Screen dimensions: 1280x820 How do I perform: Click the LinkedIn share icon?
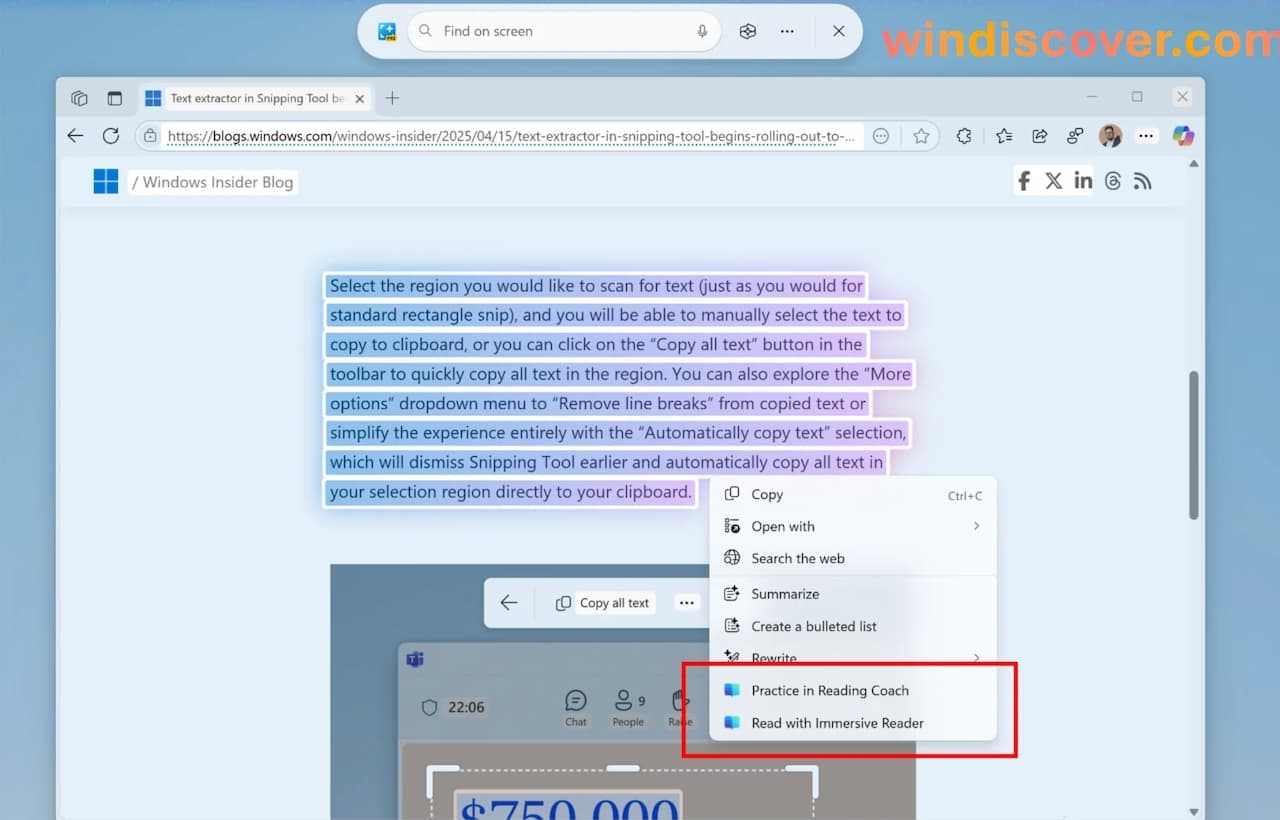(1083, 181)
